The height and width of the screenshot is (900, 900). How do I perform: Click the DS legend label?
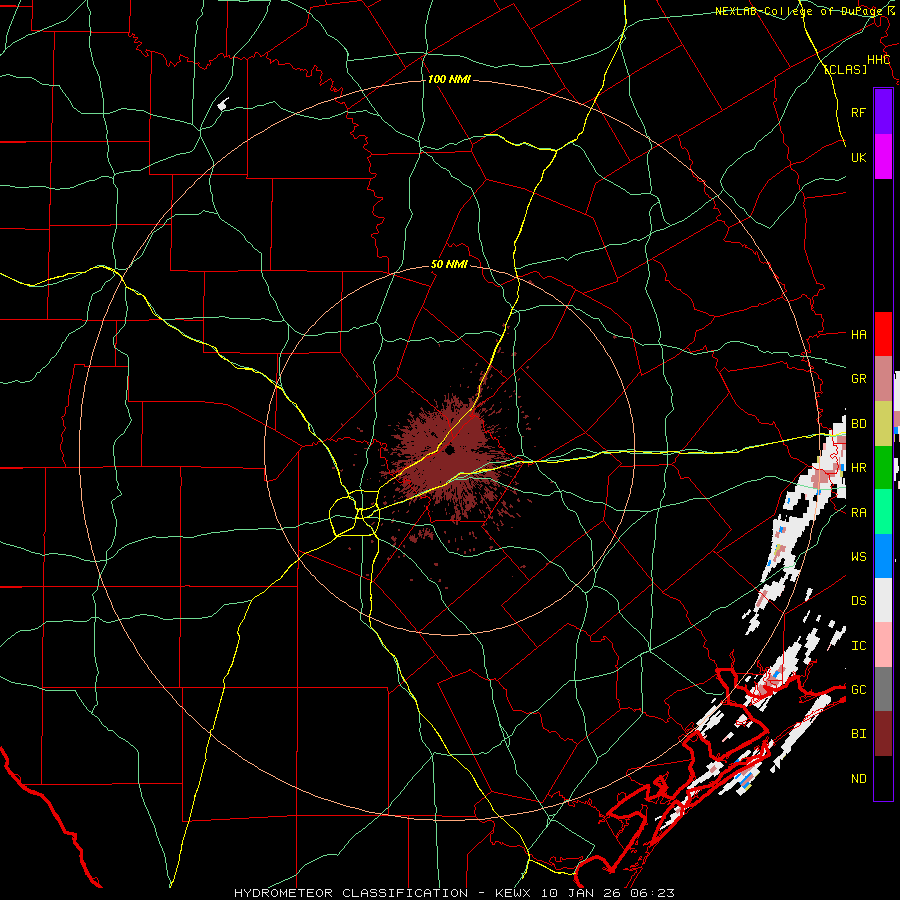point(858,600)
